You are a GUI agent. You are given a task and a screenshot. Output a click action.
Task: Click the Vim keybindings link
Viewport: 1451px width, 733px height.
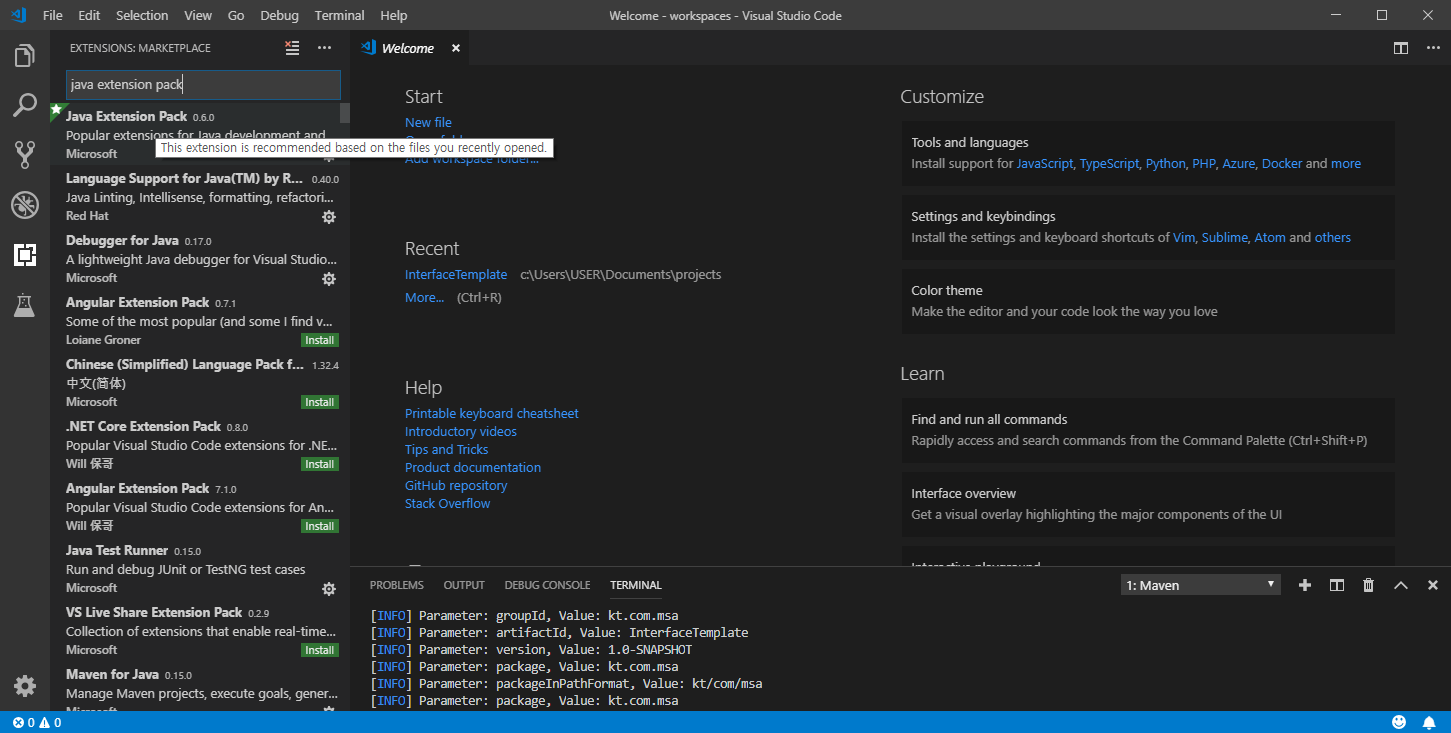[x=1184, y=237]
